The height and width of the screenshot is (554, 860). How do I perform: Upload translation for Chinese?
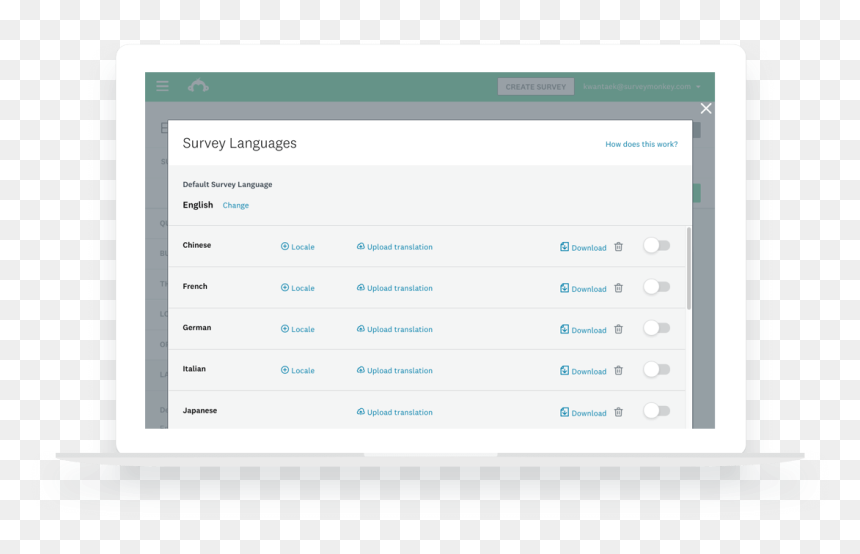click(x=394, y=247)
